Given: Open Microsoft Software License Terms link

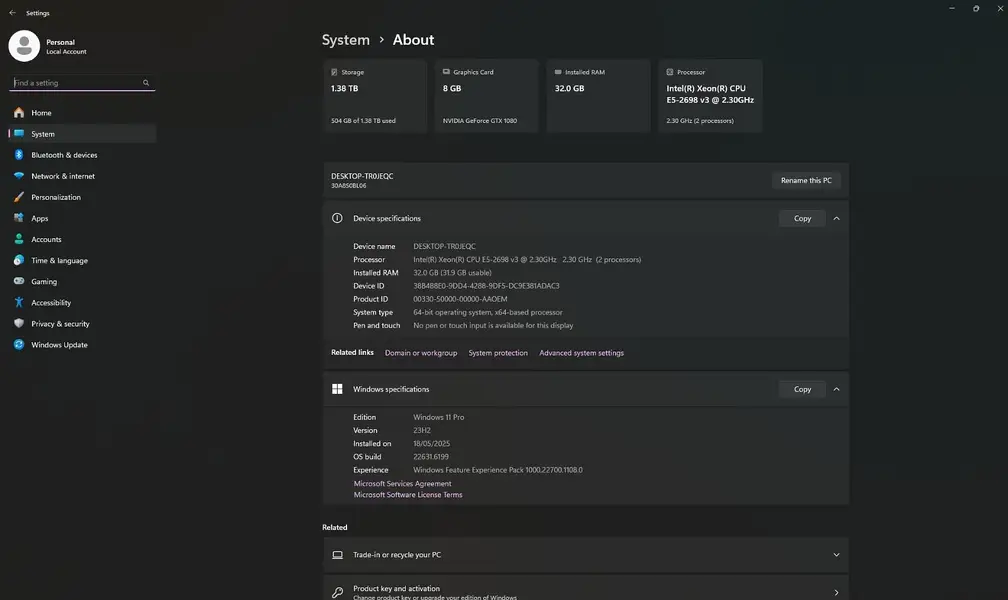Looking at the screenshot, I should (x=408, y=495).
